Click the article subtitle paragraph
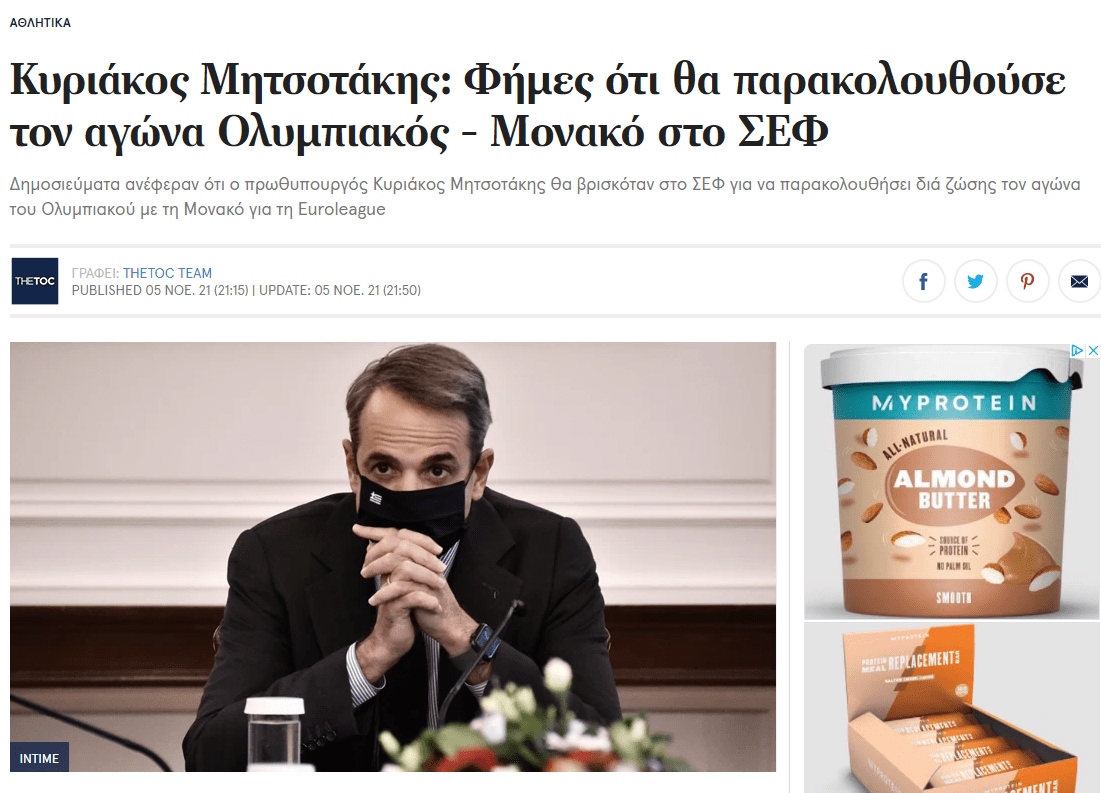 coord(545,197)
